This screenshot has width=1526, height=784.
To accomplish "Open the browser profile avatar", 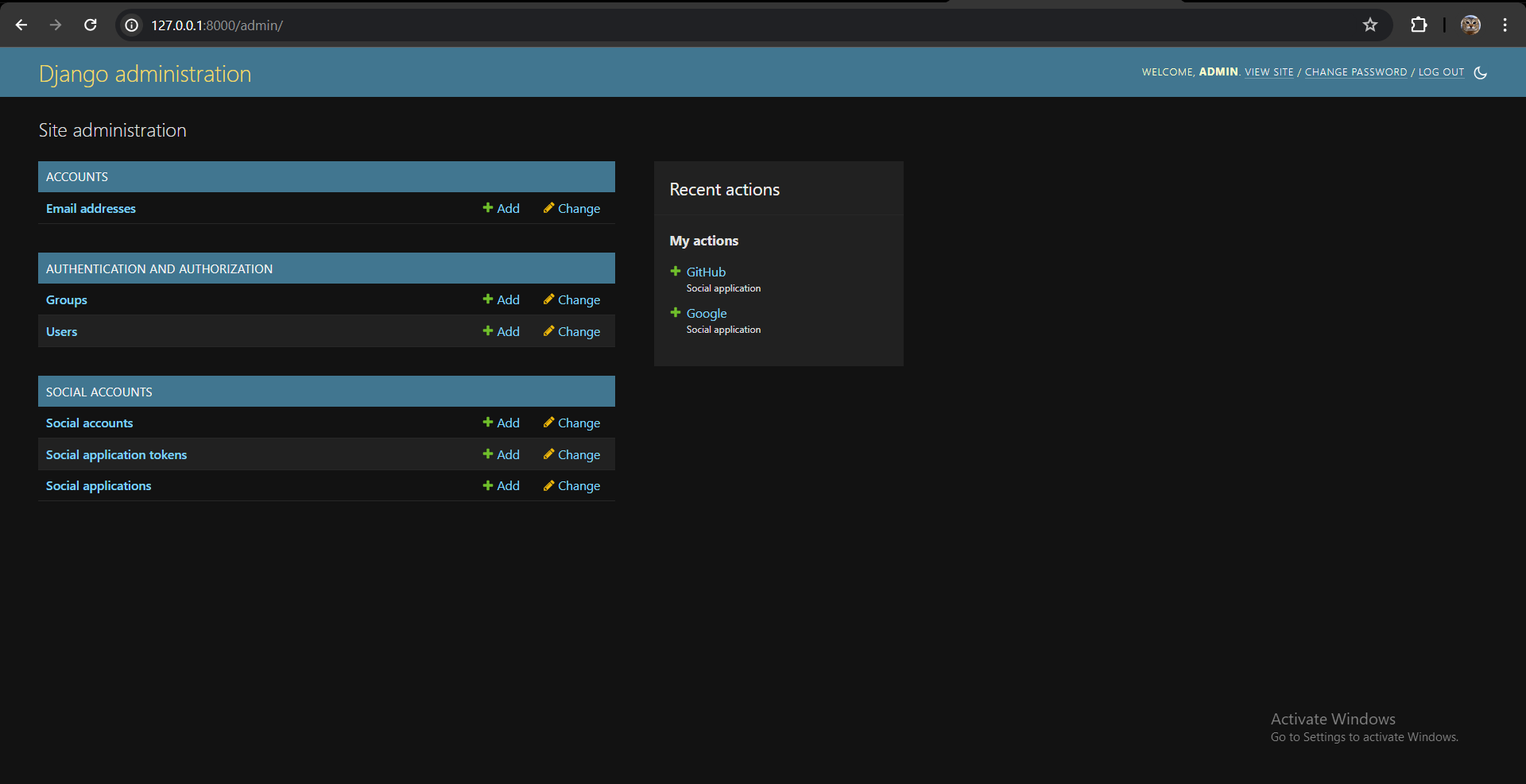I will point(1470,25).
